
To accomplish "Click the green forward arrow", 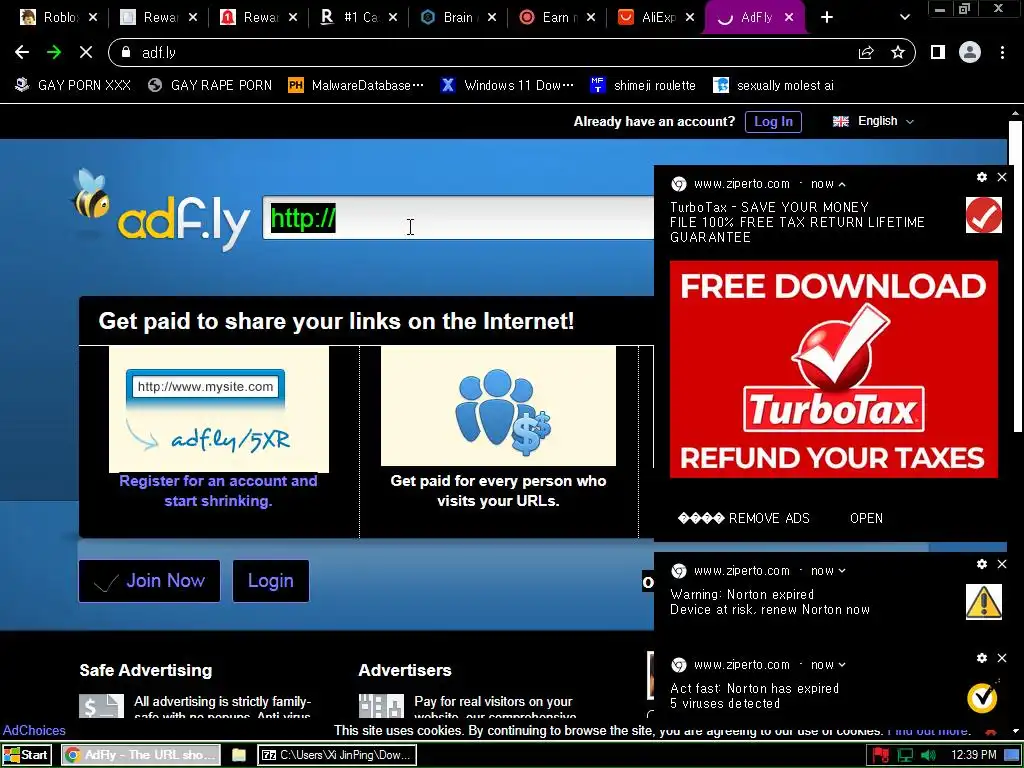I will click(x=54, y=52).
